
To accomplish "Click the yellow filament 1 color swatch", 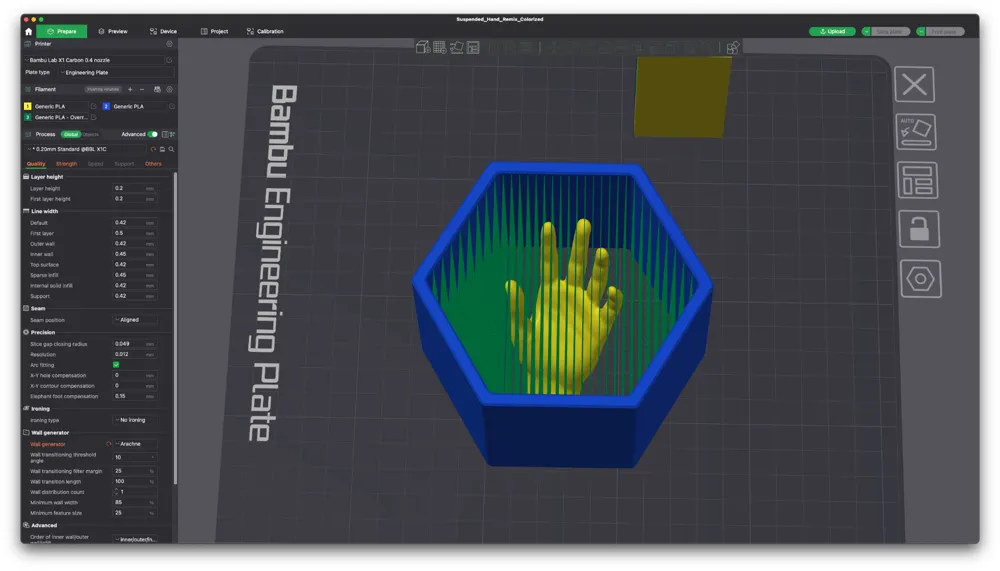I will (x=28, y=106).
